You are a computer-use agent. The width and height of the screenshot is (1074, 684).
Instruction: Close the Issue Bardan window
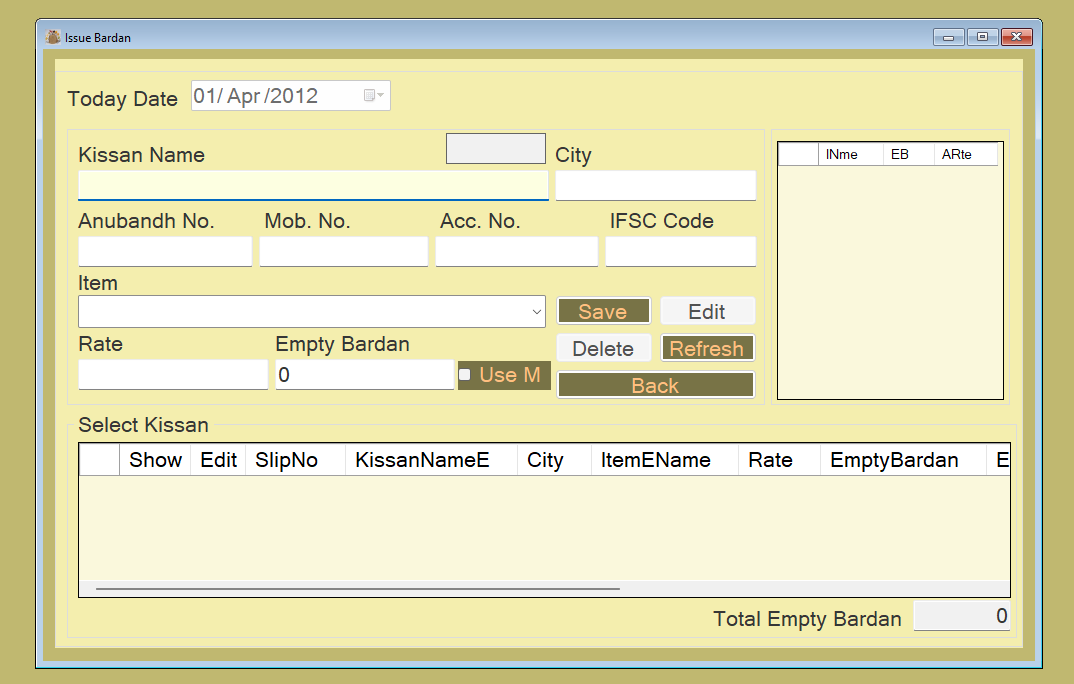(x=1016, y=37)
